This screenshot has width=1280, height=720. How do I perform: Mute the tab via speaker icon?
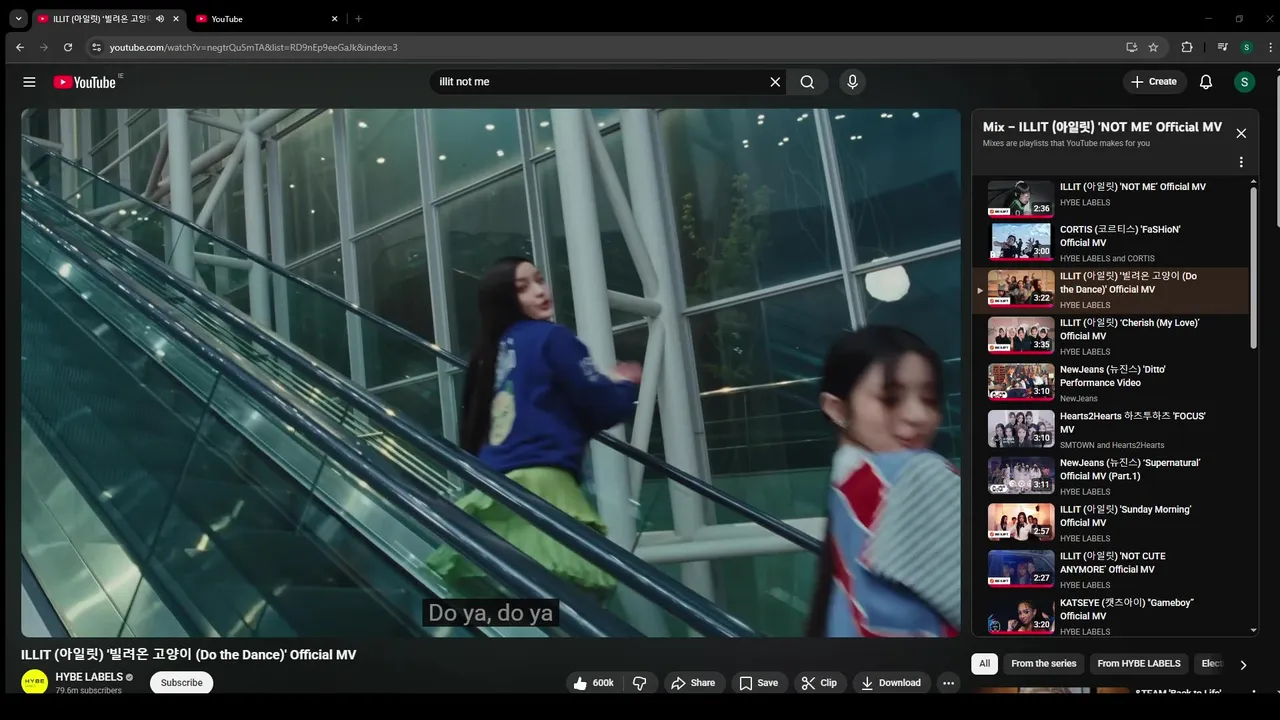[160, 19]
